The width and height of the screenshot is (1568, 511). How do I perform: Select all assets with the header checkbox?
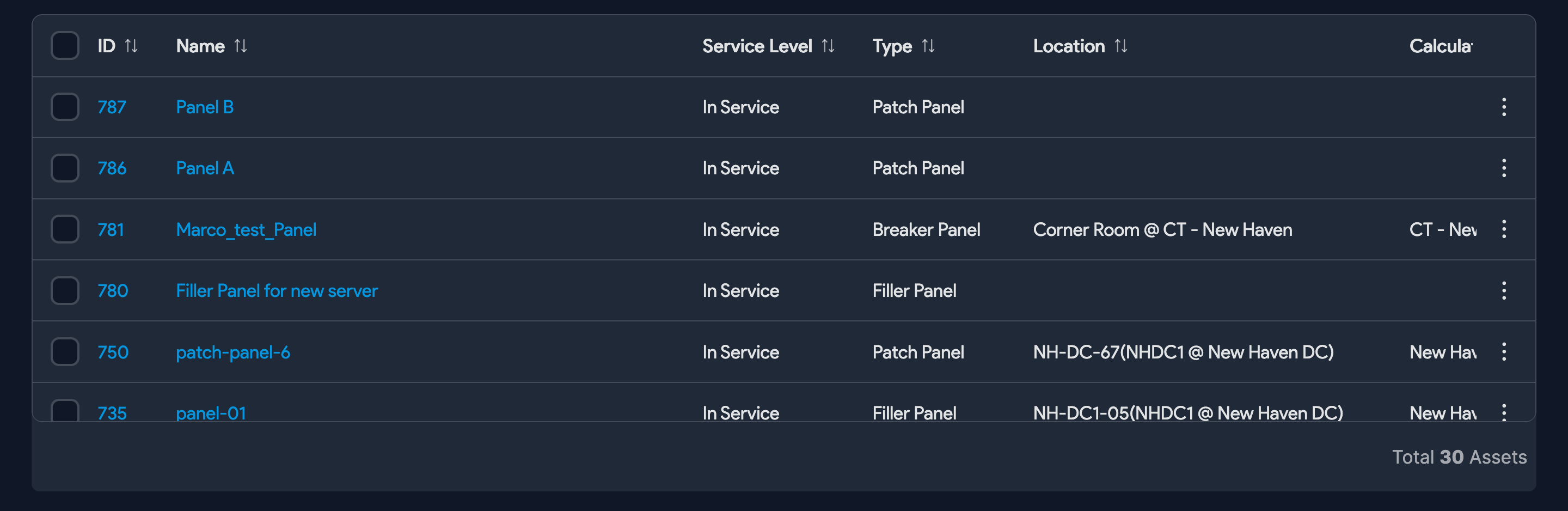(65, 46)
